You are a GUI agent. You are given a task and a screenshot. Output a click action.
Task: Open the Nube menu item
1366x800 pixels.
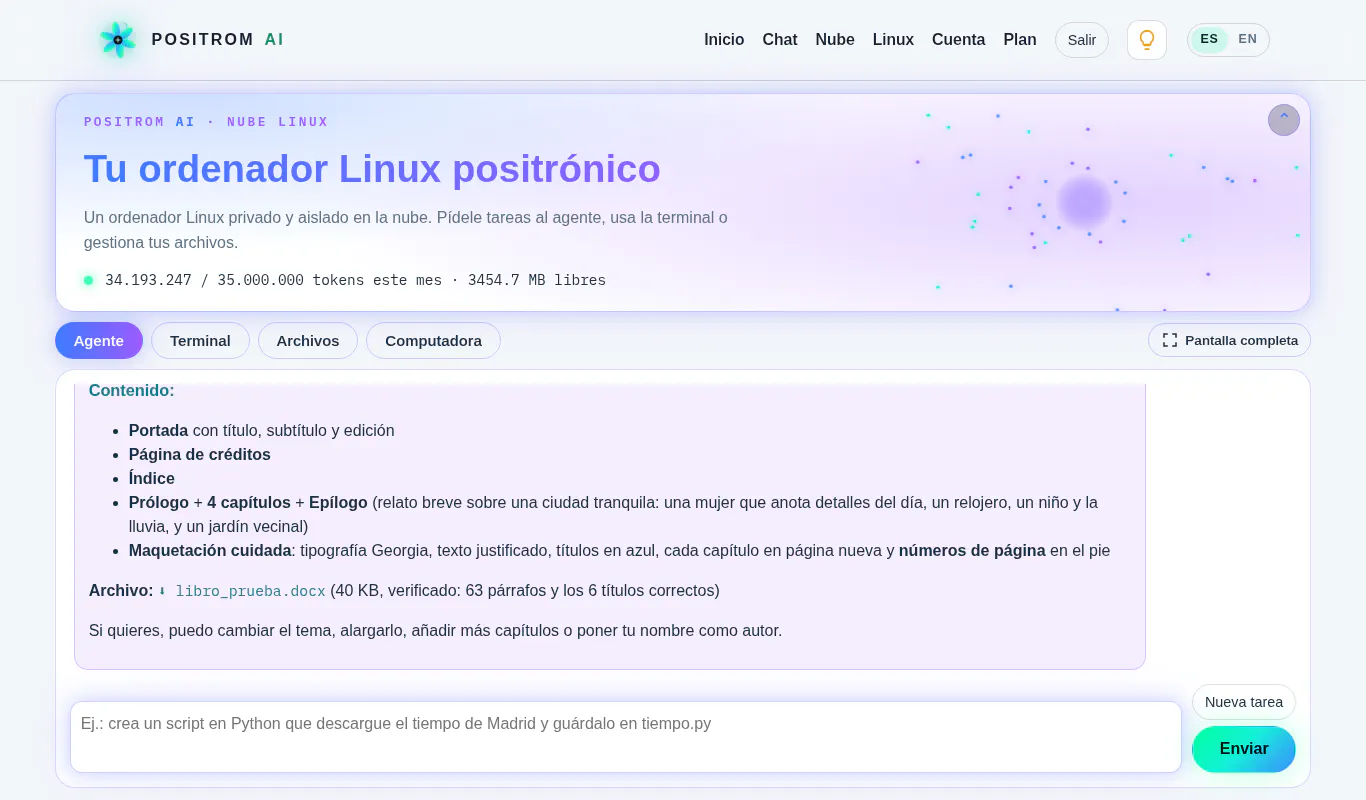pyautogui.click(x=835, y=40)
